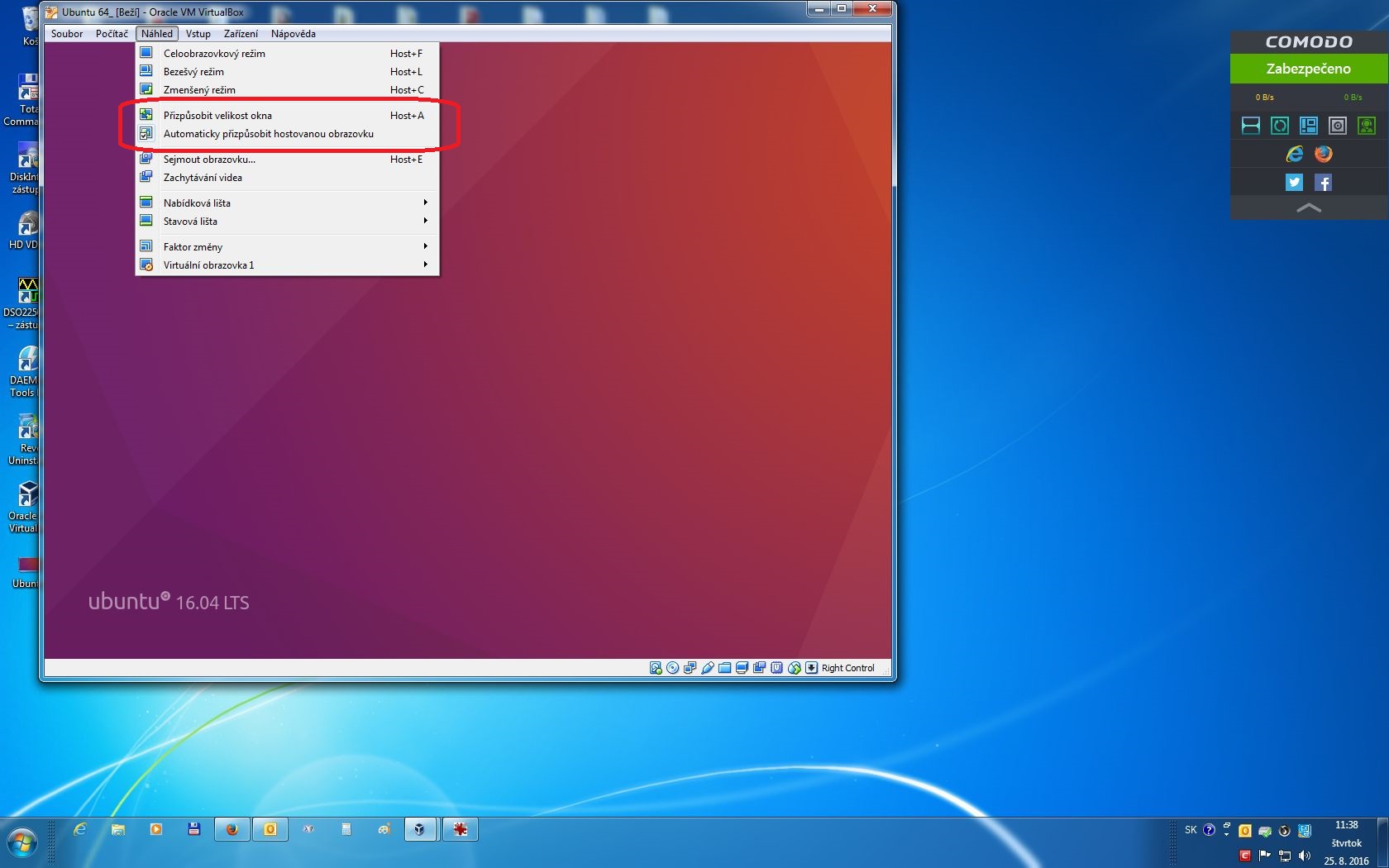Select Zmenšený režim menu entry

[x=287, y=89]
